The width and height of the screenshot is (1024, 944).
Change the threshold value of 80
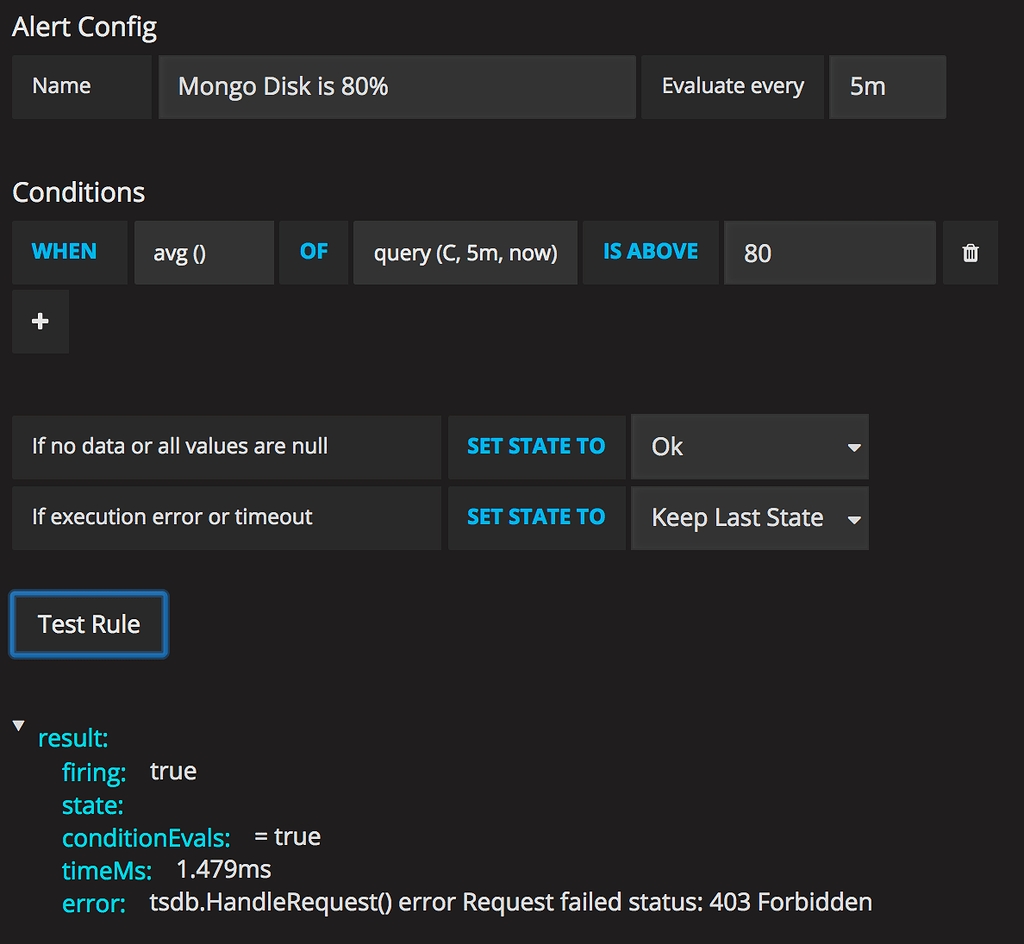(x=829, y=253)
